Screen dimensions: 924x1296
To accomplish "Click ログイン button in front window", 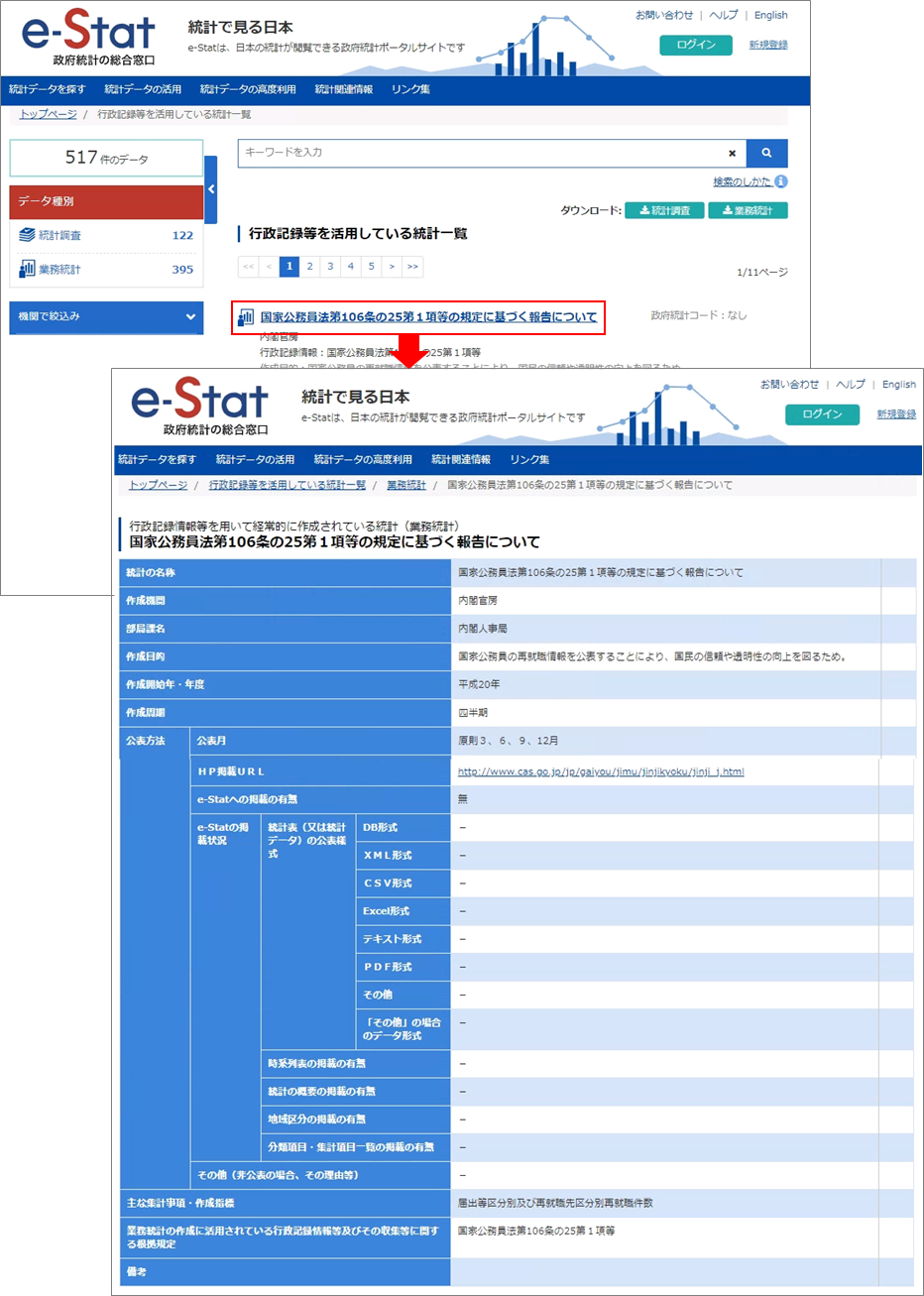I will [822, 414].
